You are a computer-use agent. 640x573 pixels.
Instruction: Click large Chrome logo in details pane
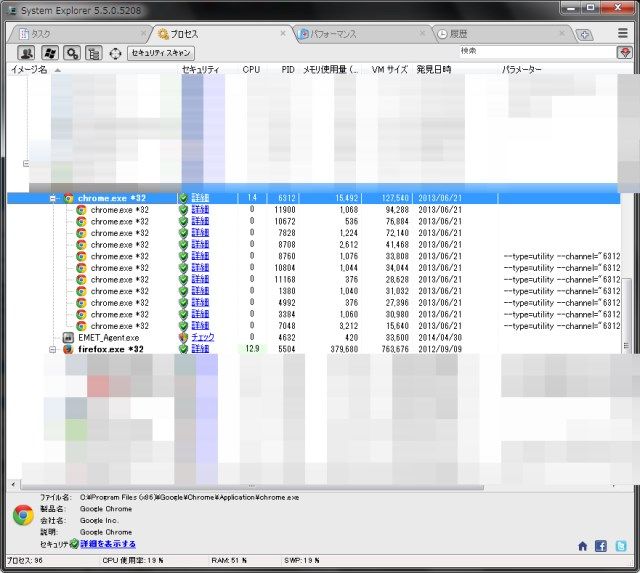23,515
